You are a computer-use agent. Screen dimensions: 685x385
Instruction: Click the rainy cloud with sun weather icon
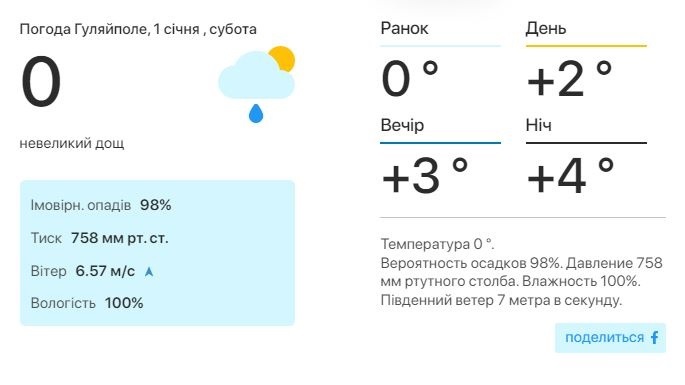tap(257, 84)
